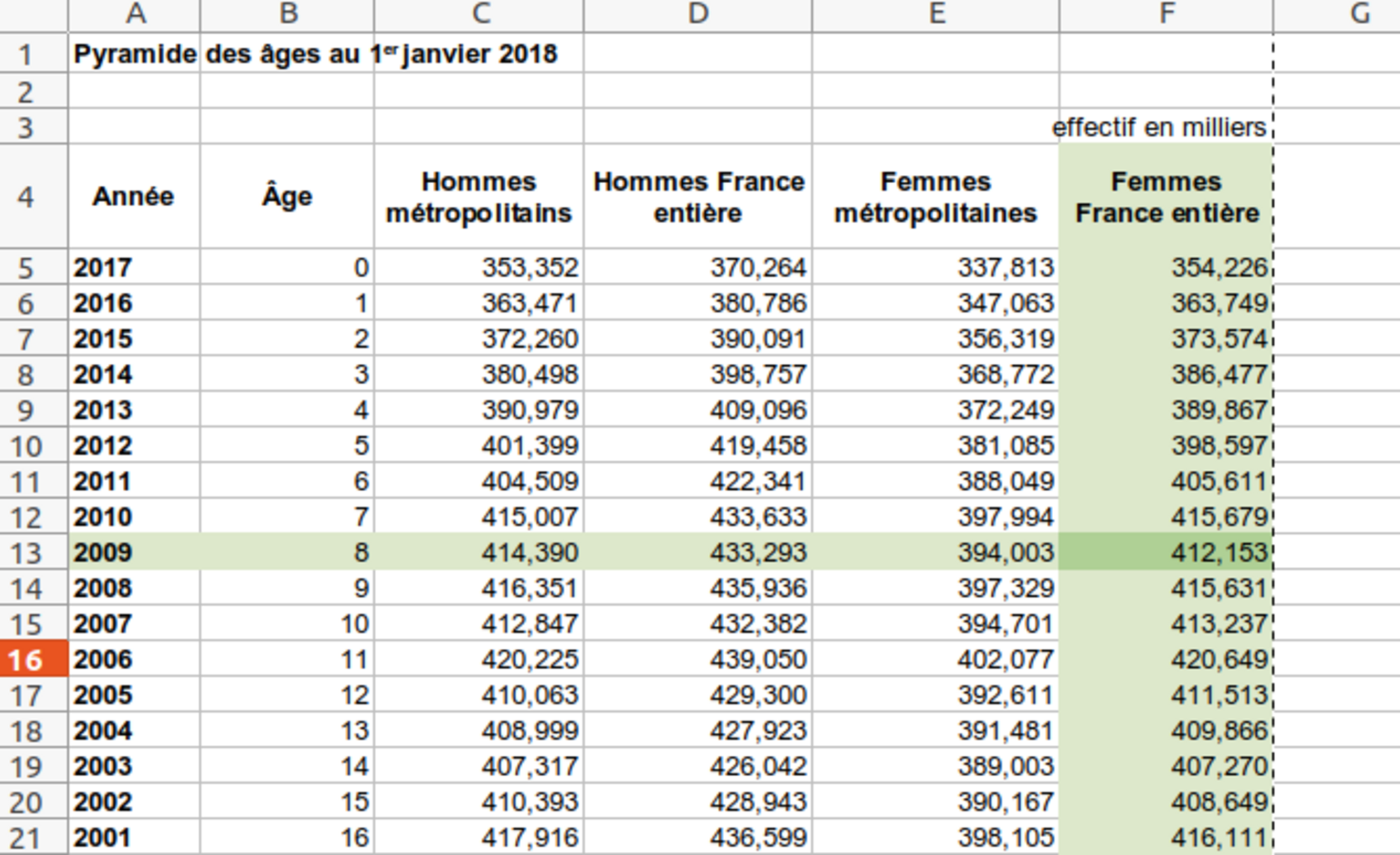Select column A header

click(134, 14)
